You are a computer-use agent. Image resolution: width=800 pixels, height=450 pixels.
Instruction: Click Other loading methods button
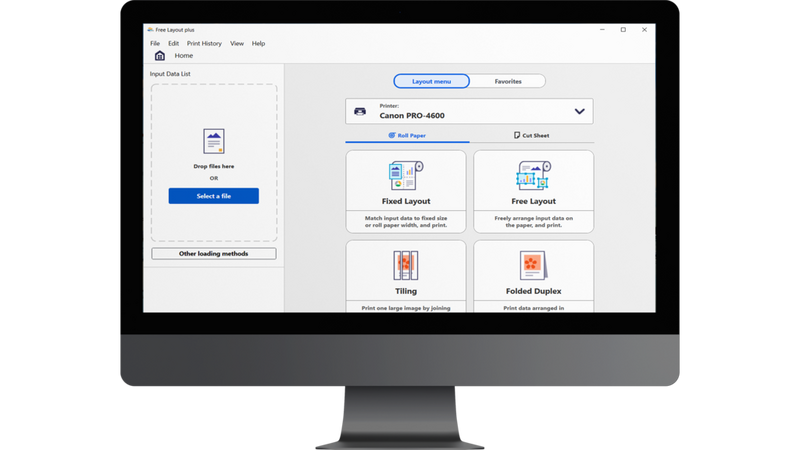click(x=213, y=253)
